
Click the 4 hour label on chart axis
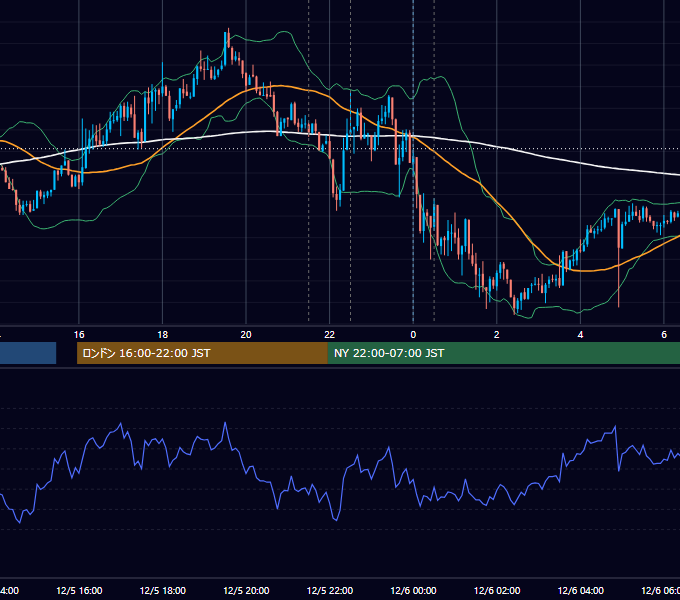(580, 334)
